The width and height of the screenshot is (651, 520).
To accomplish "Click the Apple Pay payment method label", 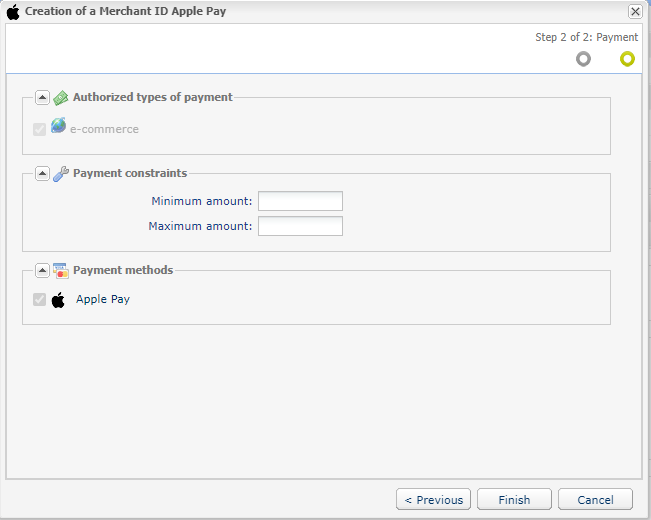I will (103, 299).
